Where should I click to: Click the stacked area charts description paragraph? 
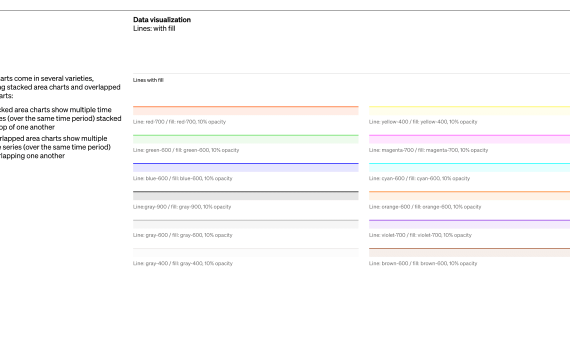[60, 119]
